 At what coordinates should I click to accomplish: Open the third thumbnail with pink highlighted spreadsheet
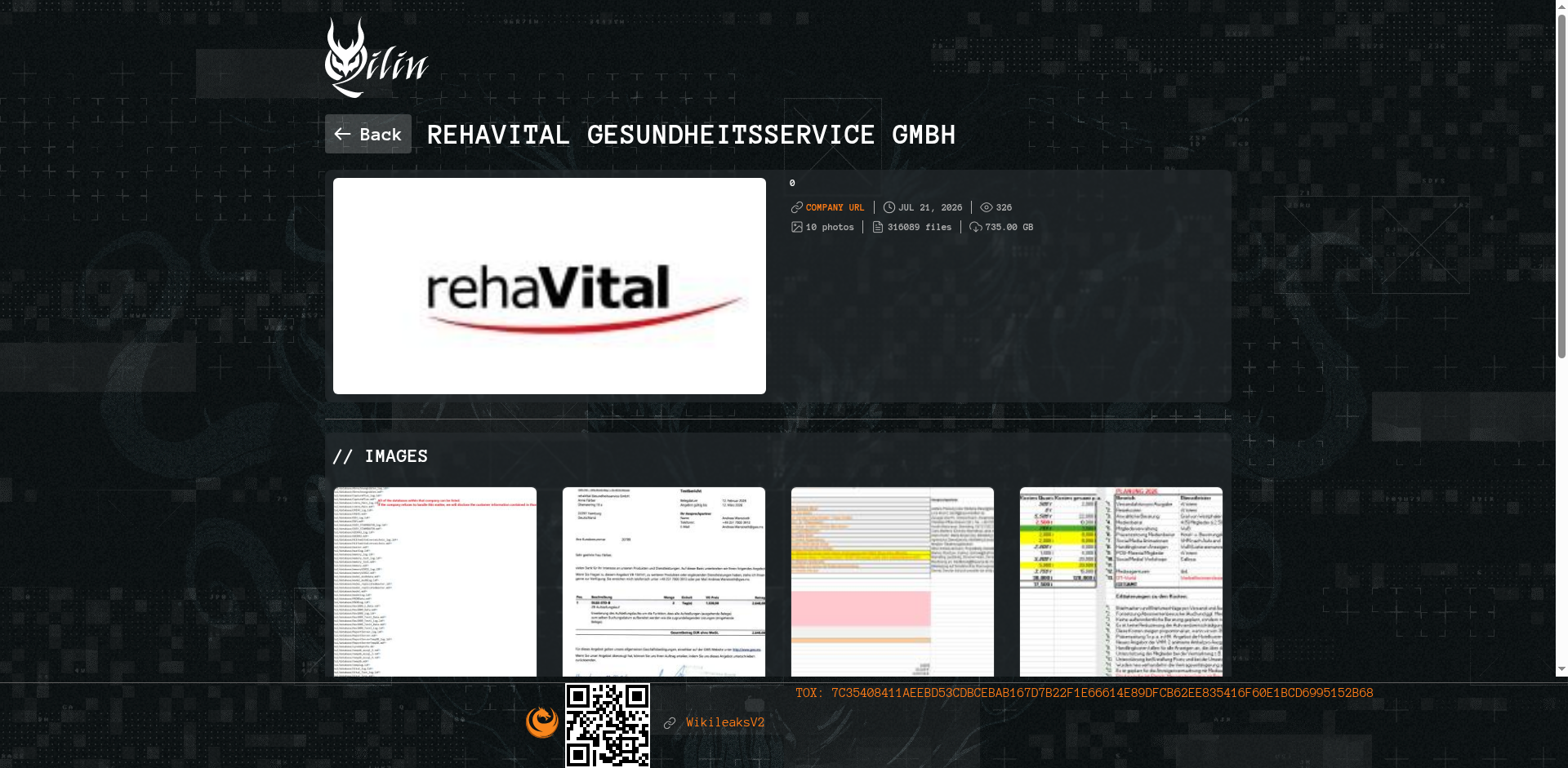(893, 582)
